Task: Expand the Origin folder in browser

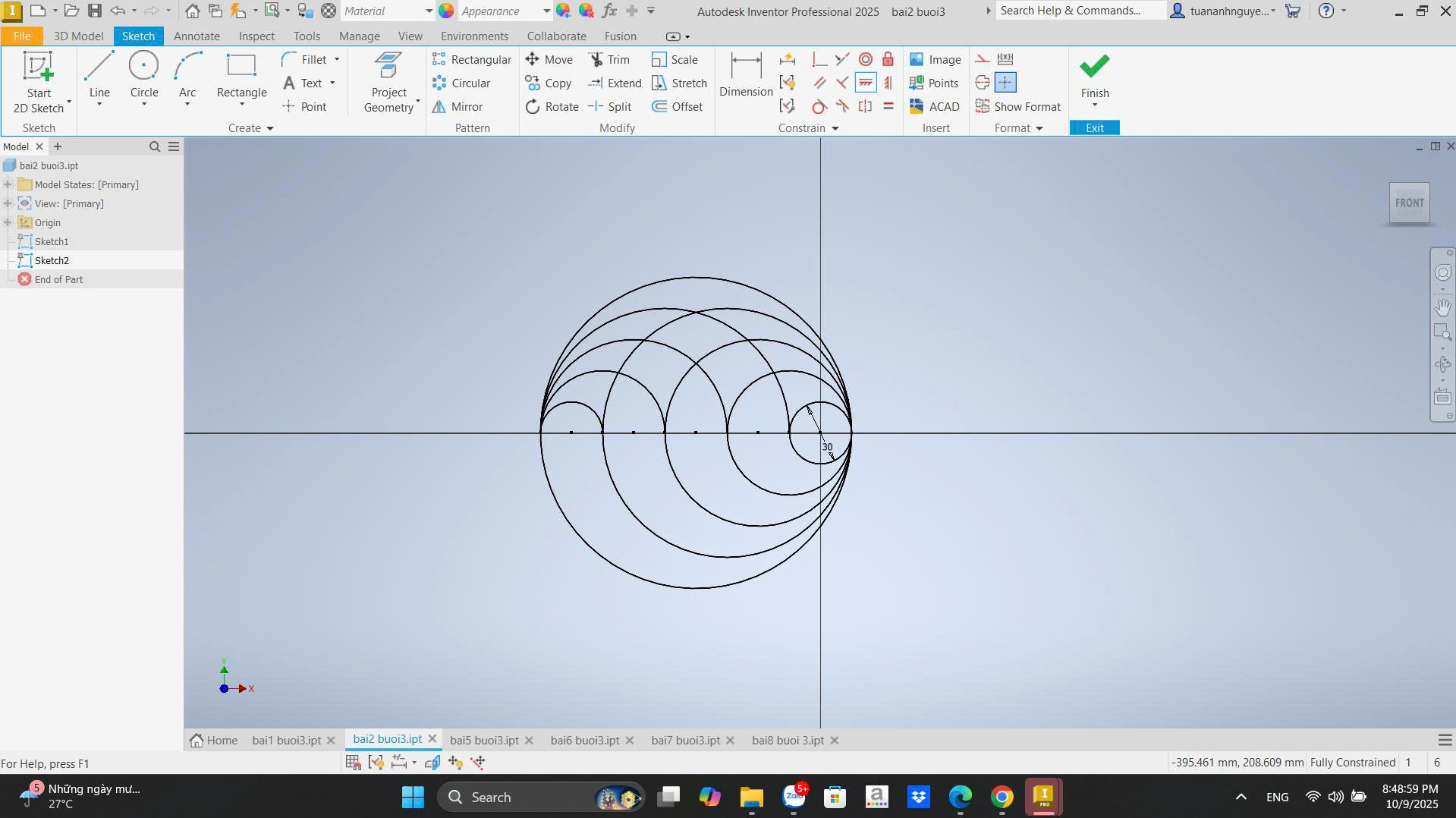Action: (x=8, y=222)
